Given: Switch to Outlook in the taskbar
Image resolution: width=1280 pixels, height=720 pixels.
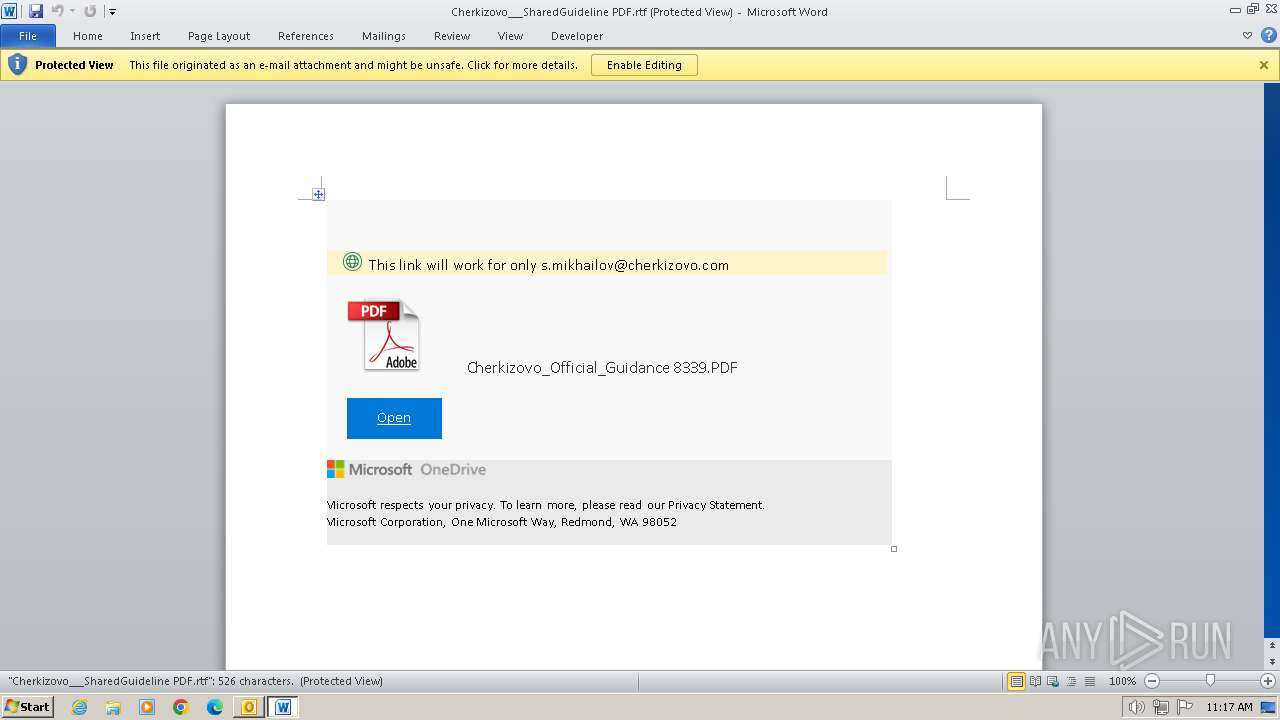Looking at the screenshot, I should pyautogui.click(x=249, y=707).
